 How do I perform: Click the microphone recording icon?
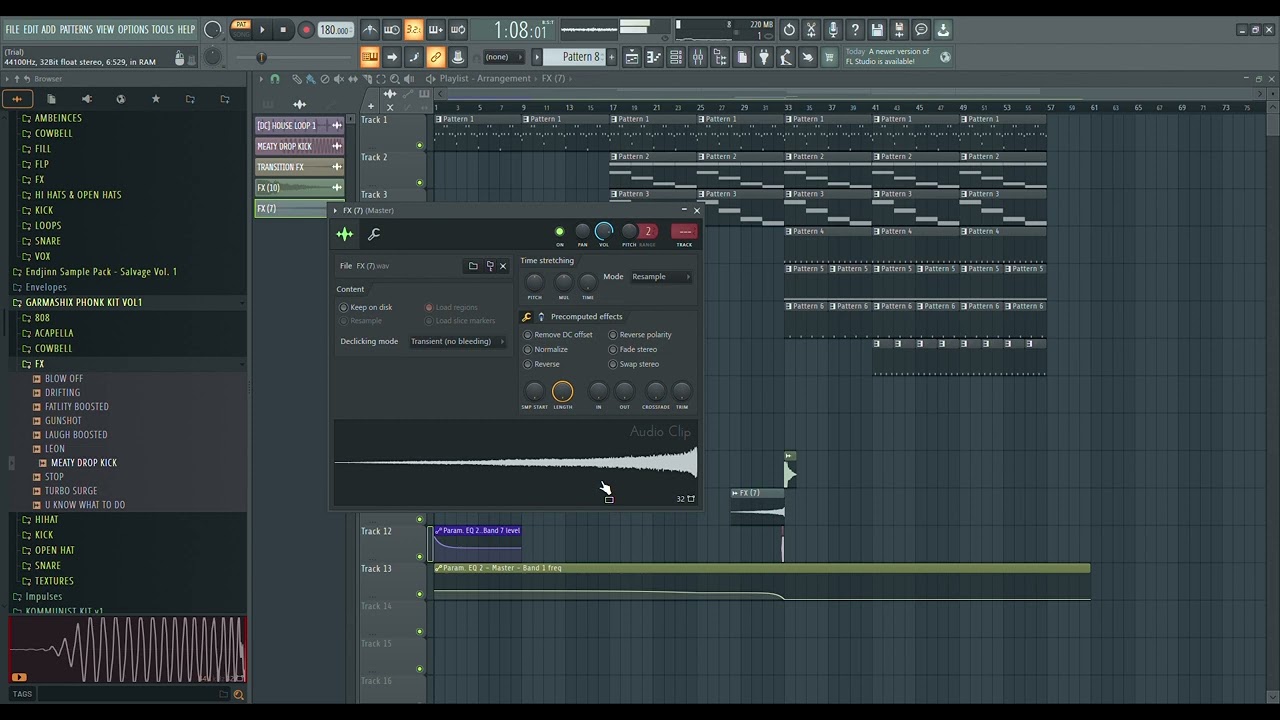click(x=833, y=30)
